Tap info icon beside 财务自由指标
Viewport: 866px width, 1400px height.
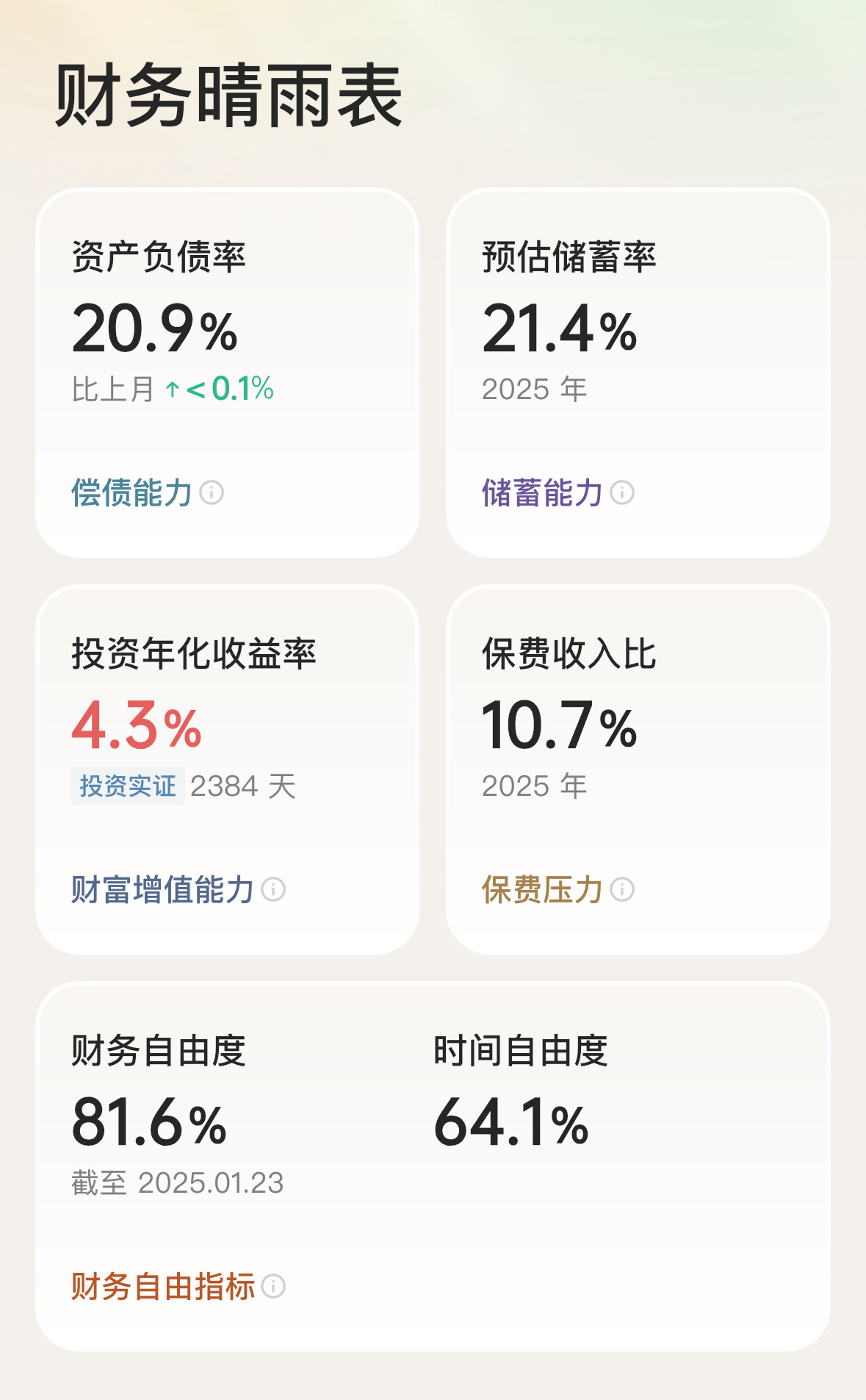point(273,1286)
